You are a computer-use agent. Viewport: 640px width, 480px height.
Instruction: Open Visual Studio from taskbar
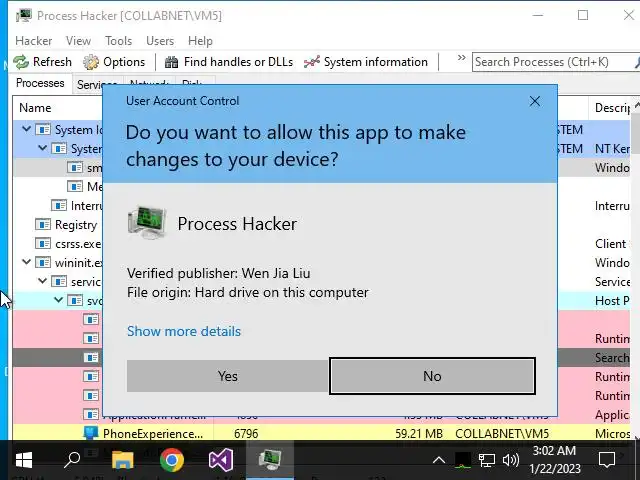point(221,460)
